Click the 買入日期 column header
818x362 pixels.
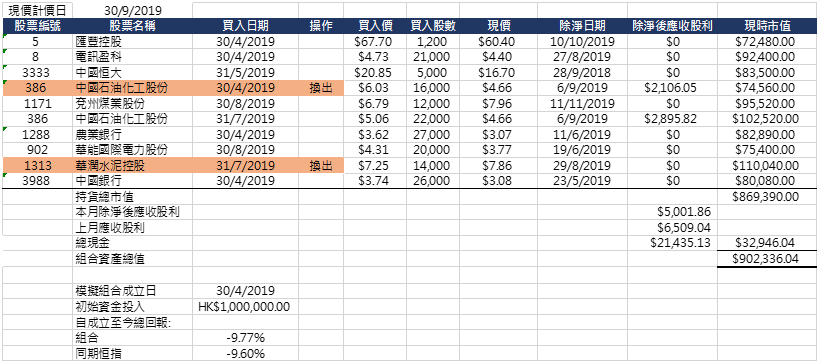(x=245, y=26)
